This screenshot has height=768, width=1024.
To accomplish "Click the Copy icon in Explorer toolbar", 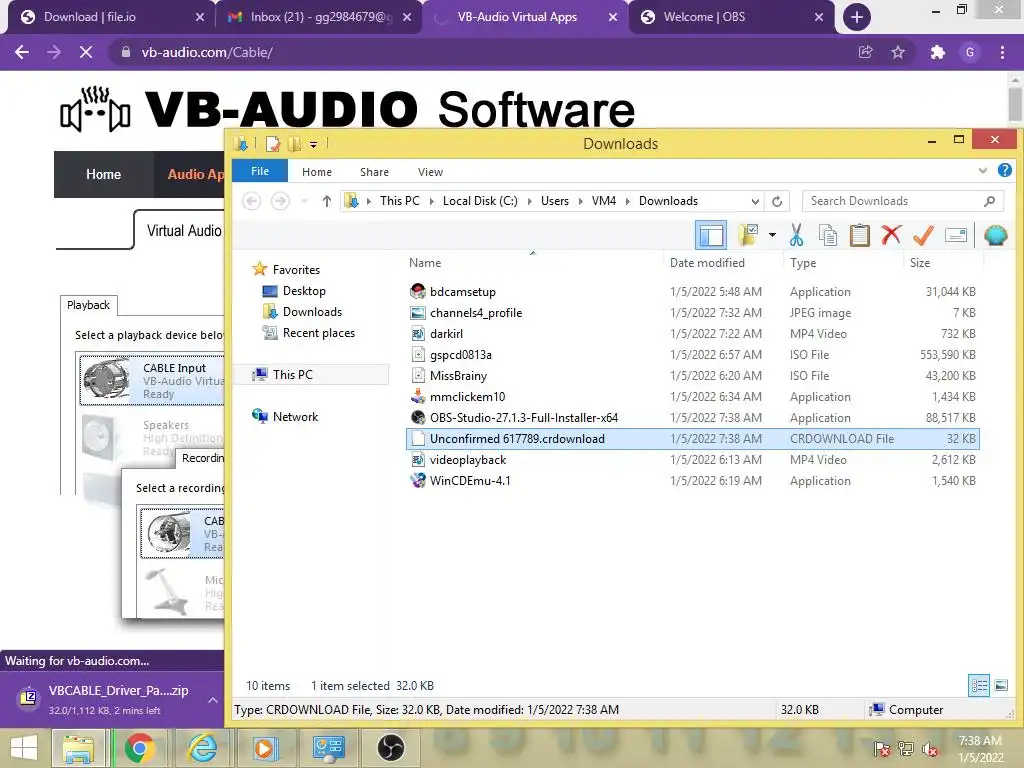I will 827,235.
